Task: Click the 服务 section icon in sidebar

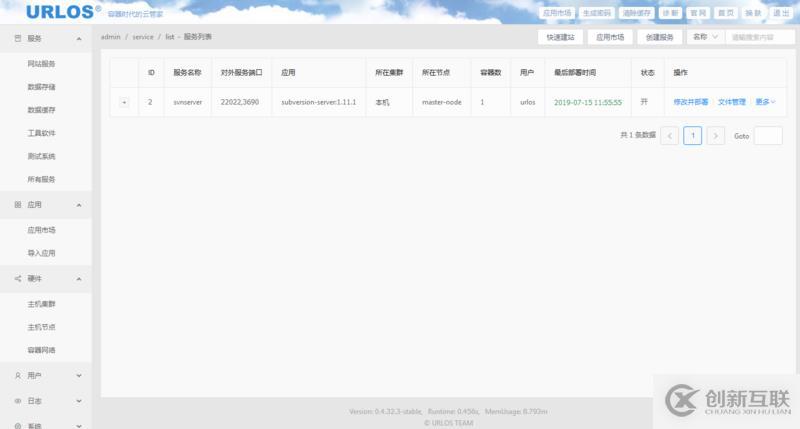Action: pos(18,38)
